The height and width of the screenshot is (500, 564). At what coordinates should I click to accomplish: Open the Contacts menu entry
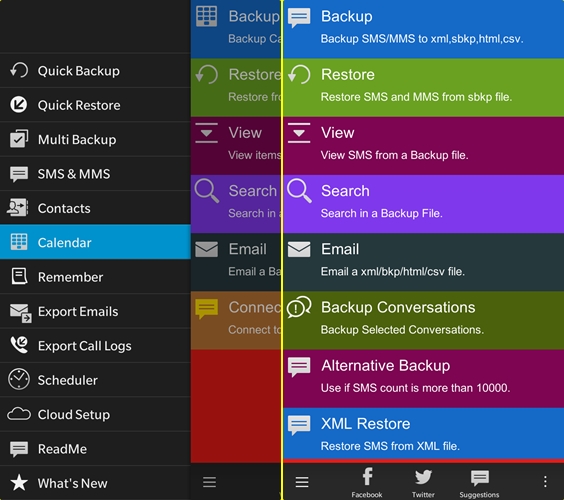click(x=95, y=208)
